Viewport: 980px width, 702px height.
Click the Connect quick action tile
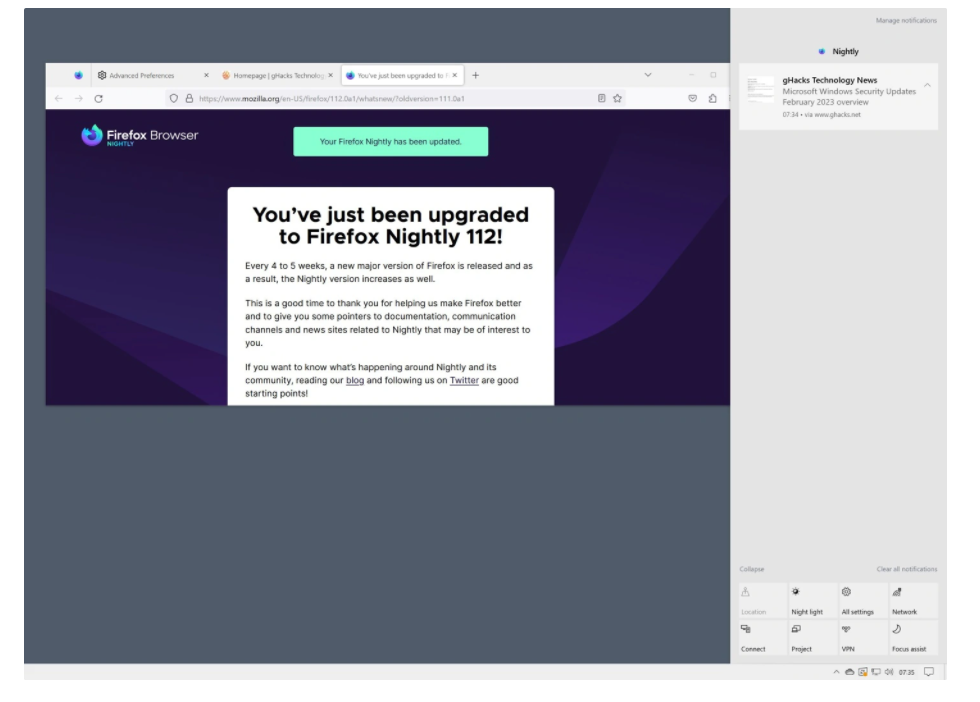[x=762, y=638]
